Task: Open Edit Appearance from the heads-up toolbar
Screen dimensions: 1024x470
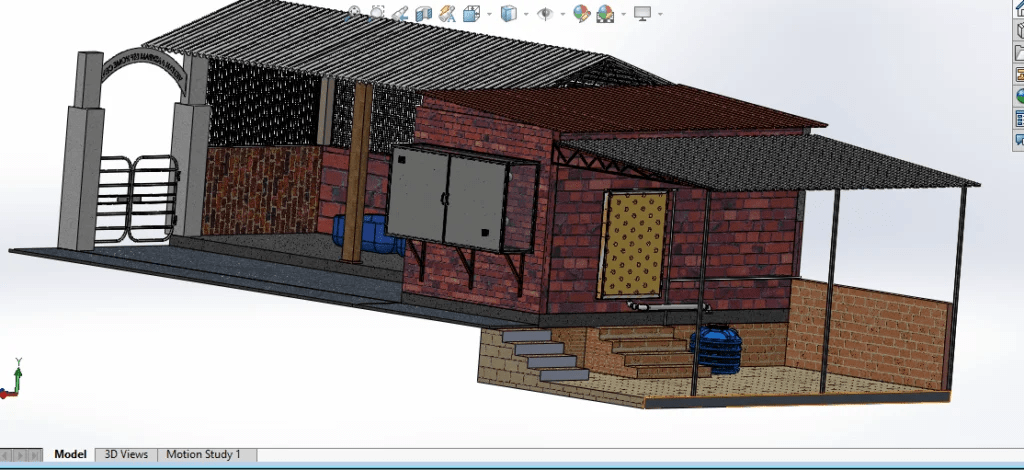Action: coord(580,13)
